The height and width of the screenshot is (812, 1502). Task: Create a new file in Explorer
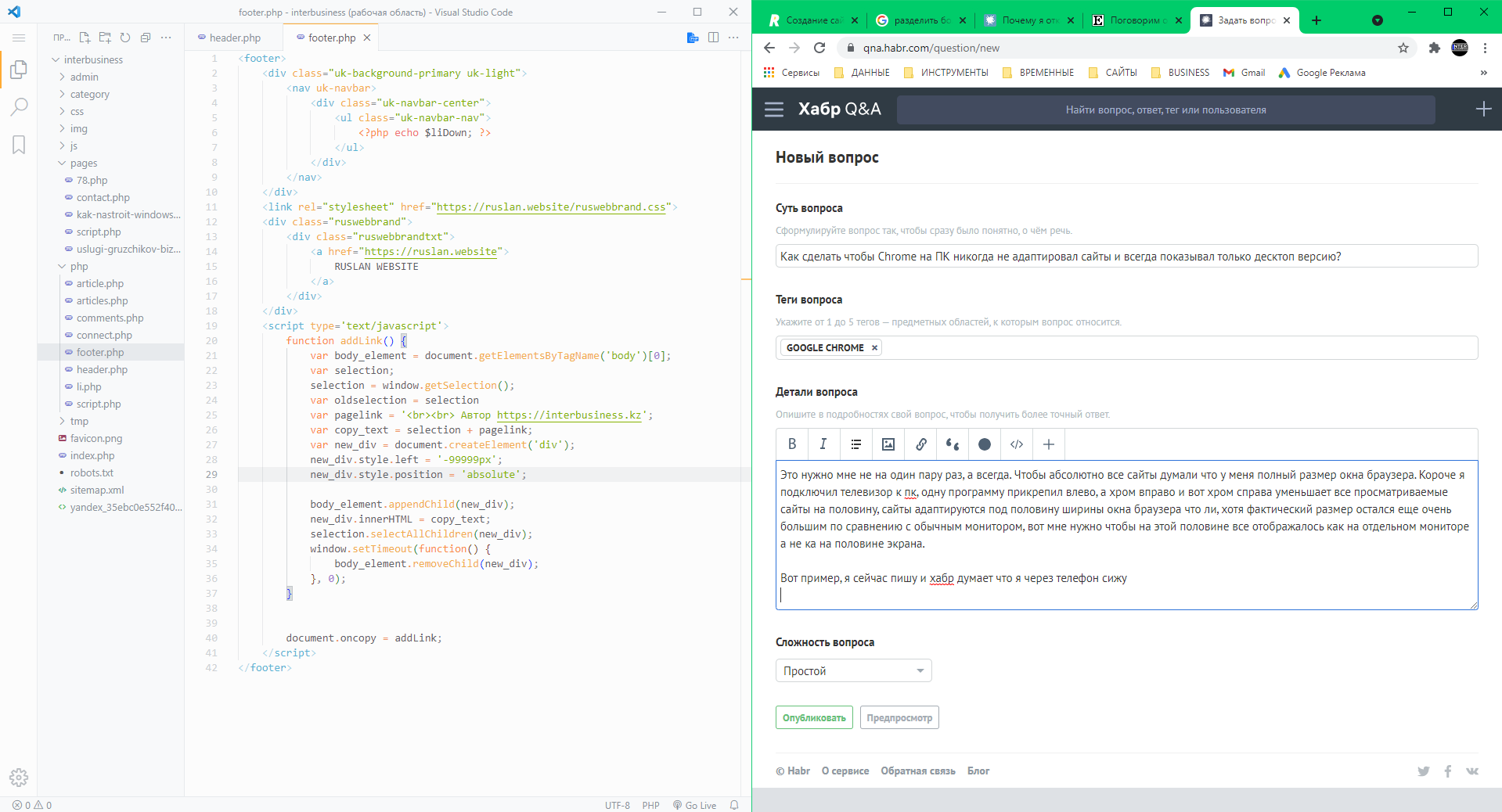point(85,38)
